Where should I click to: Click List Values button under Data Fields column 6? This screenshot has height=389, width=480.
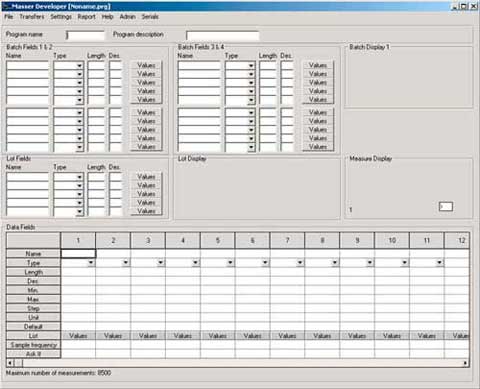pyautogui.click(x=252, y=336)
